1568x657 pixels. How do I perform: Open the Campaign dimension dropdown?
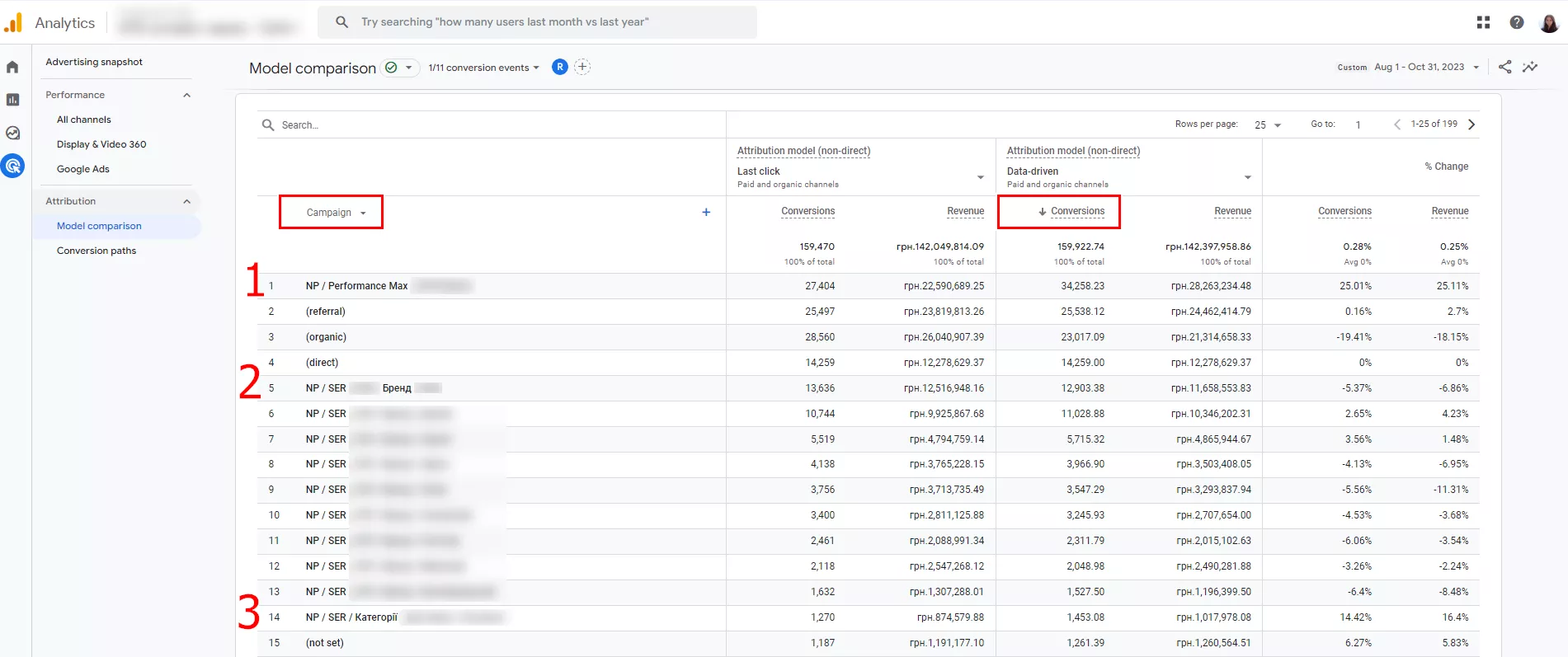point(336,213)
